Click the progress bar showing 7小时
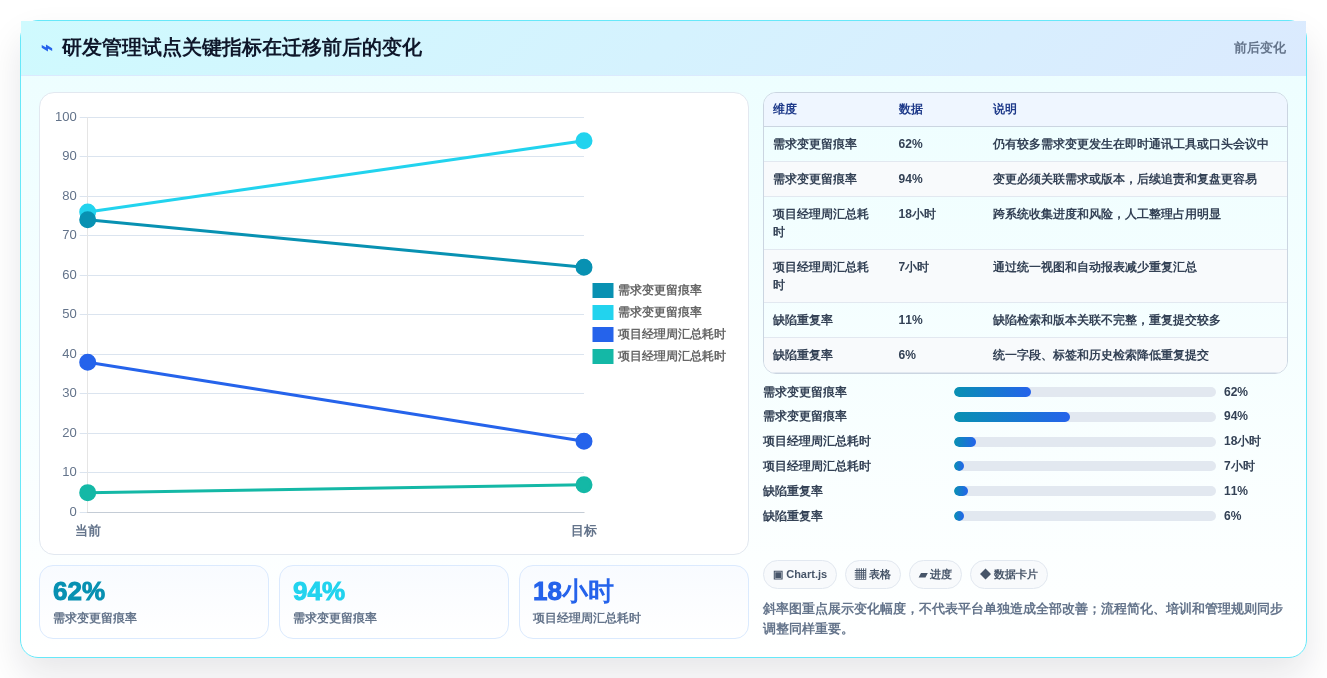This screenshot has height=678, width=1327. pyautogui.click(x=1085, y=466)
